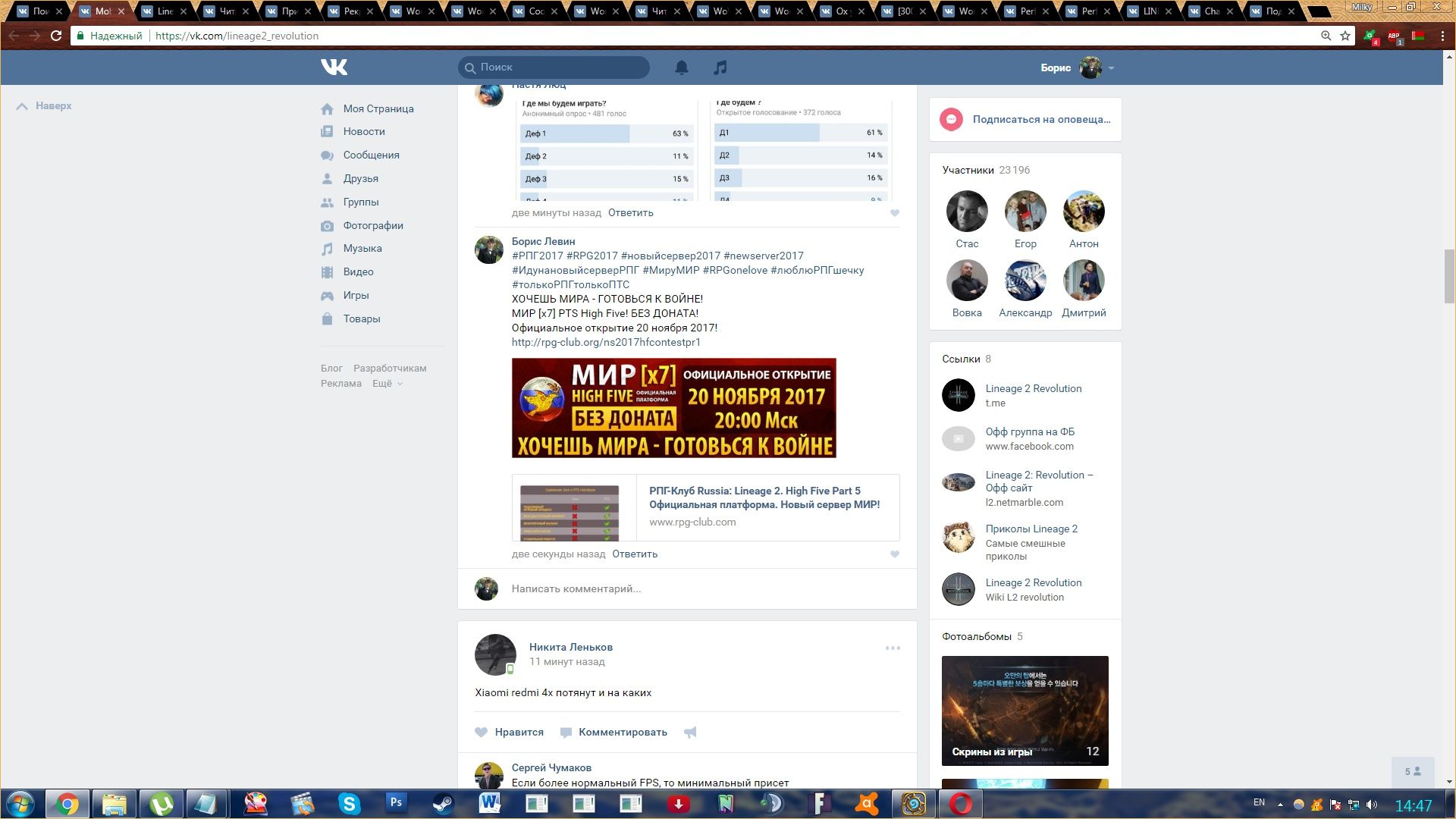Click the Подписаться на оповещения icon
The width and height of the screenshot is (1456, 819).
pyautogui.click(x=951, y=120)
